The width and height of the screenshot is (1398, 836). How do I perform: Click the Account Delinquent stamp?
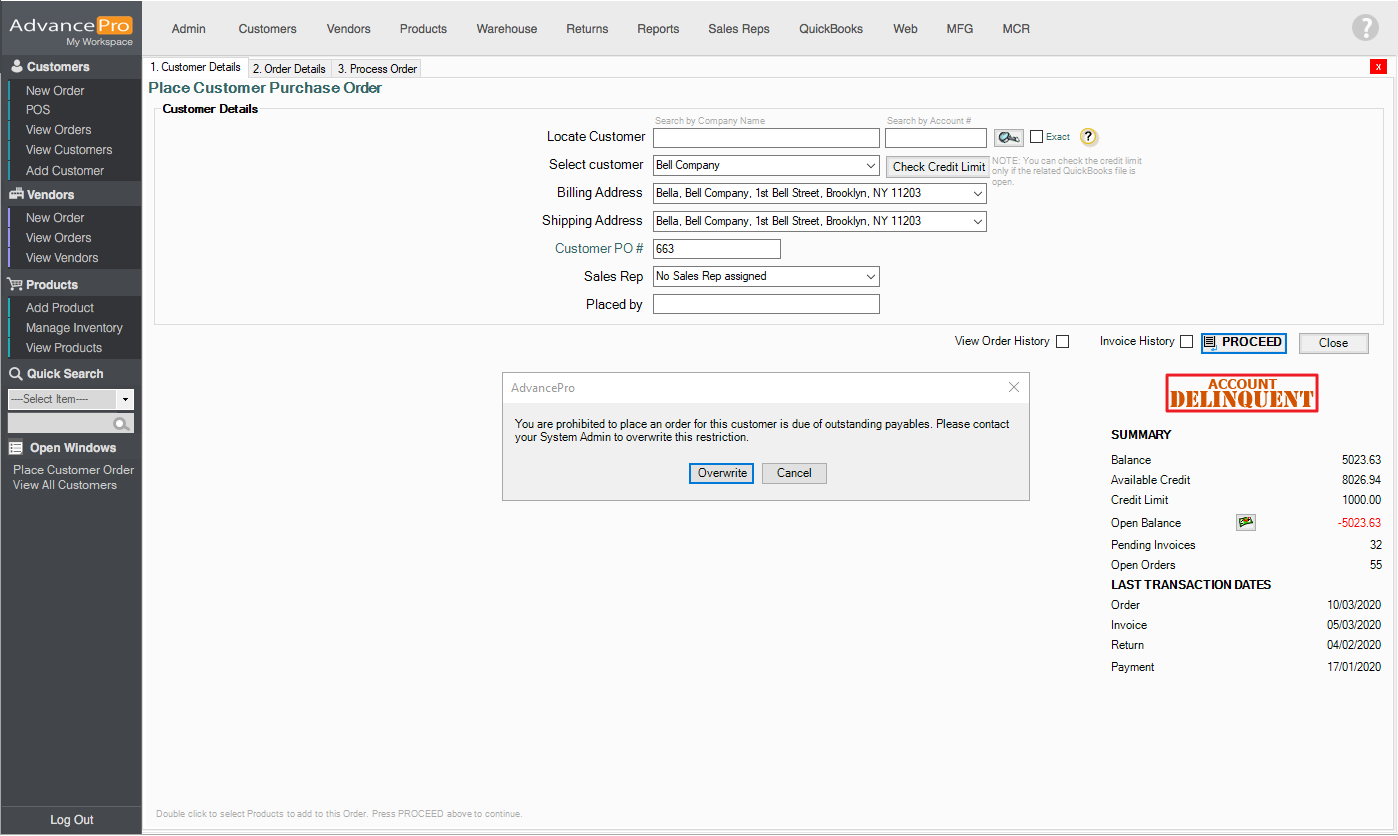click(x=1241, y=393)
